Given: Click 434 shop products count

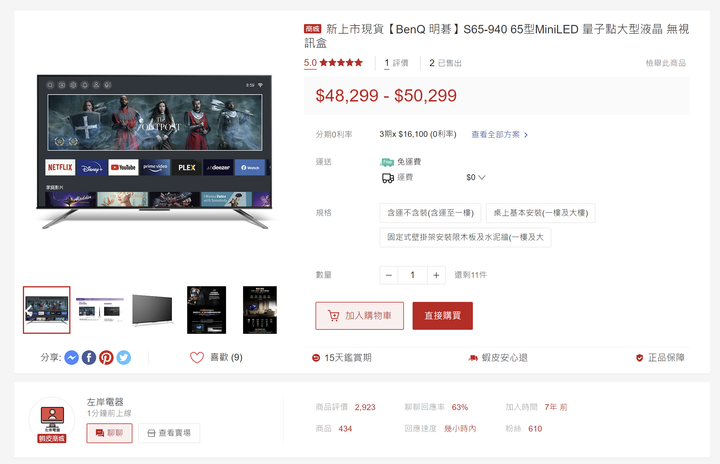Looking at the screenshot, I should click(345, 429).
